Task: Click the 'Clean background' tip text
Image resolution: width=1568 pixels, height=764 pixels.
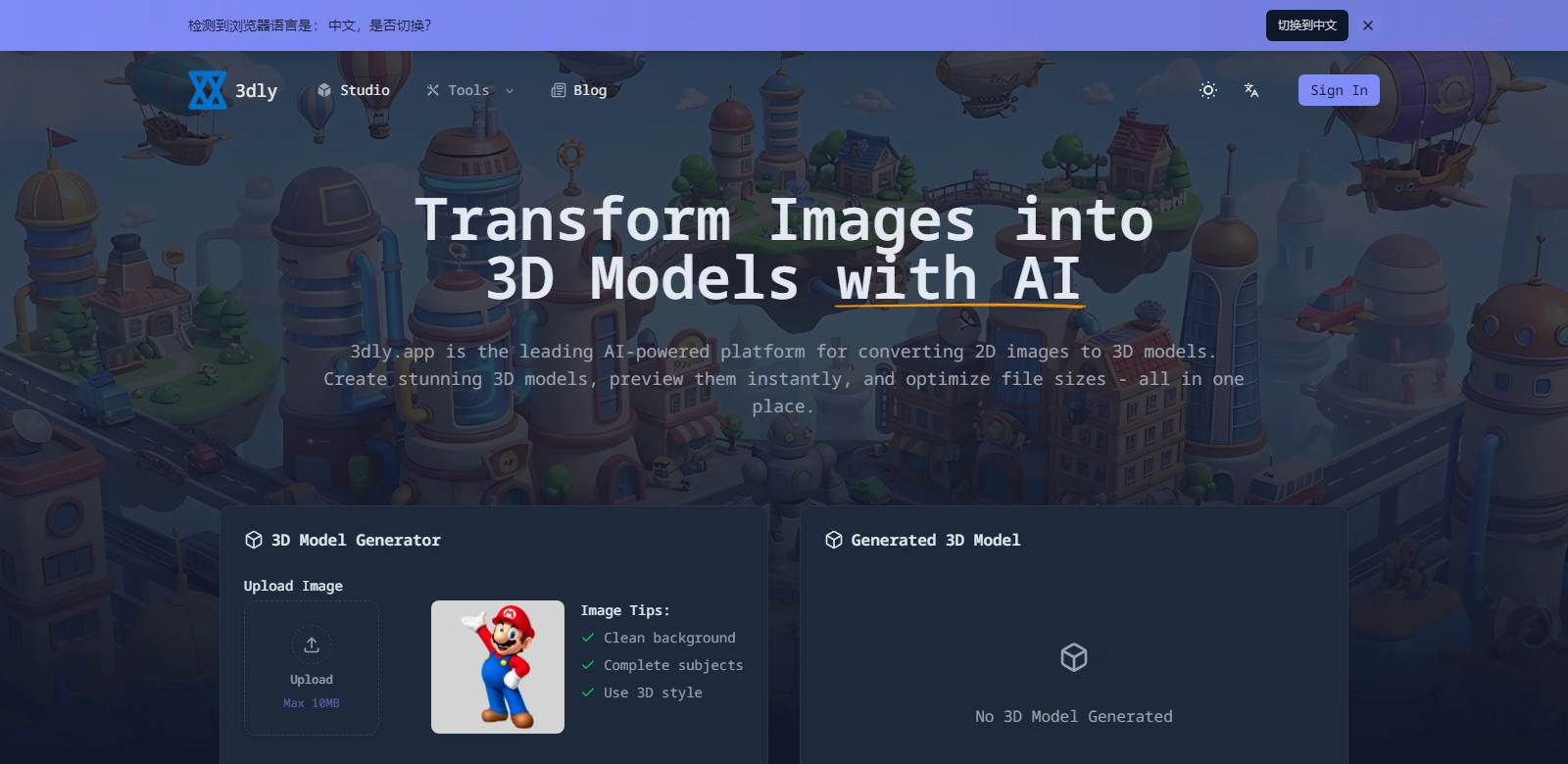Action: pyautogui.click(x=669, y=638)
